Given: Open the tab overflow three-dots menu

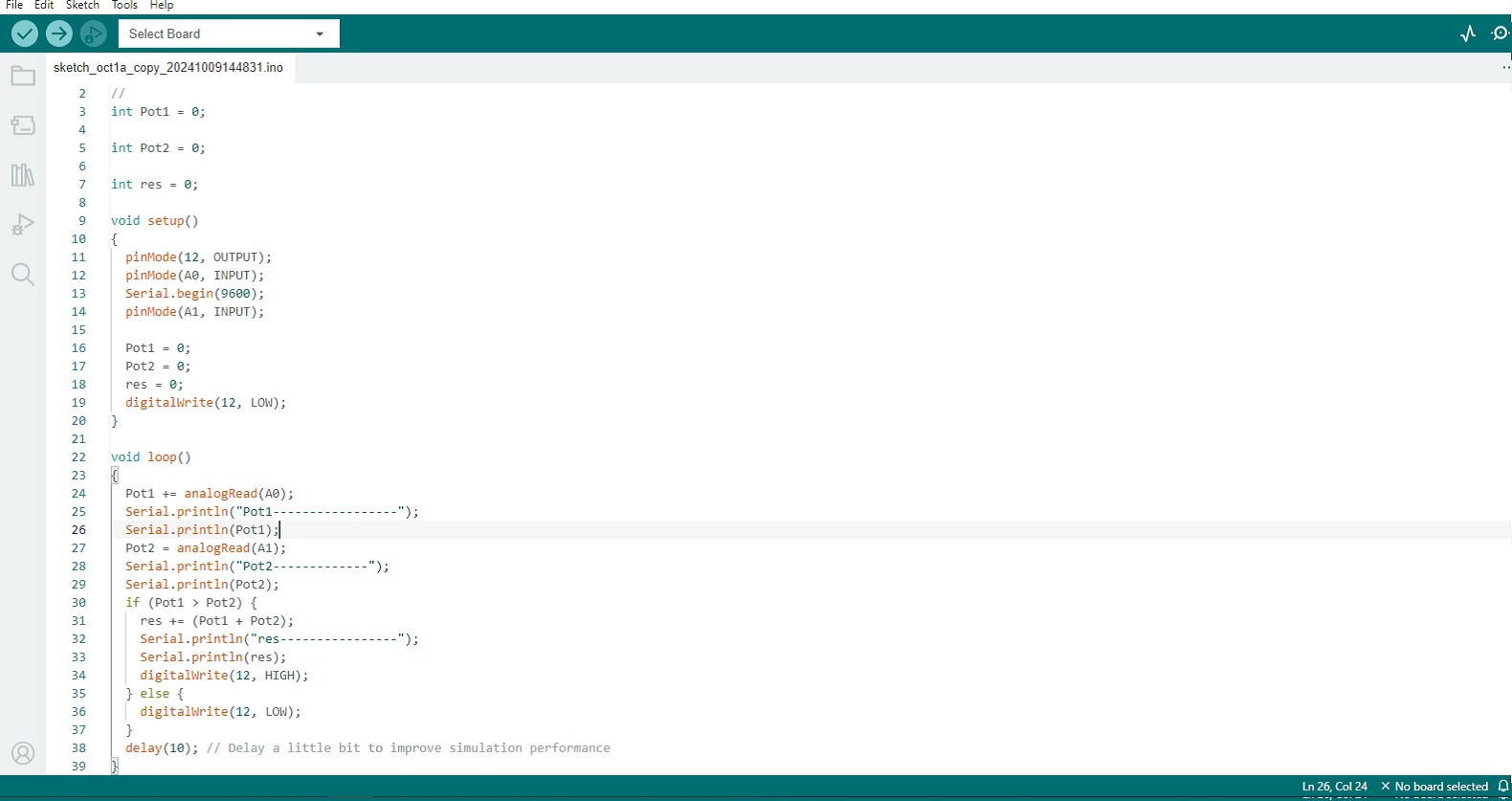Looking at the screenshot, I should (1505, 68).
